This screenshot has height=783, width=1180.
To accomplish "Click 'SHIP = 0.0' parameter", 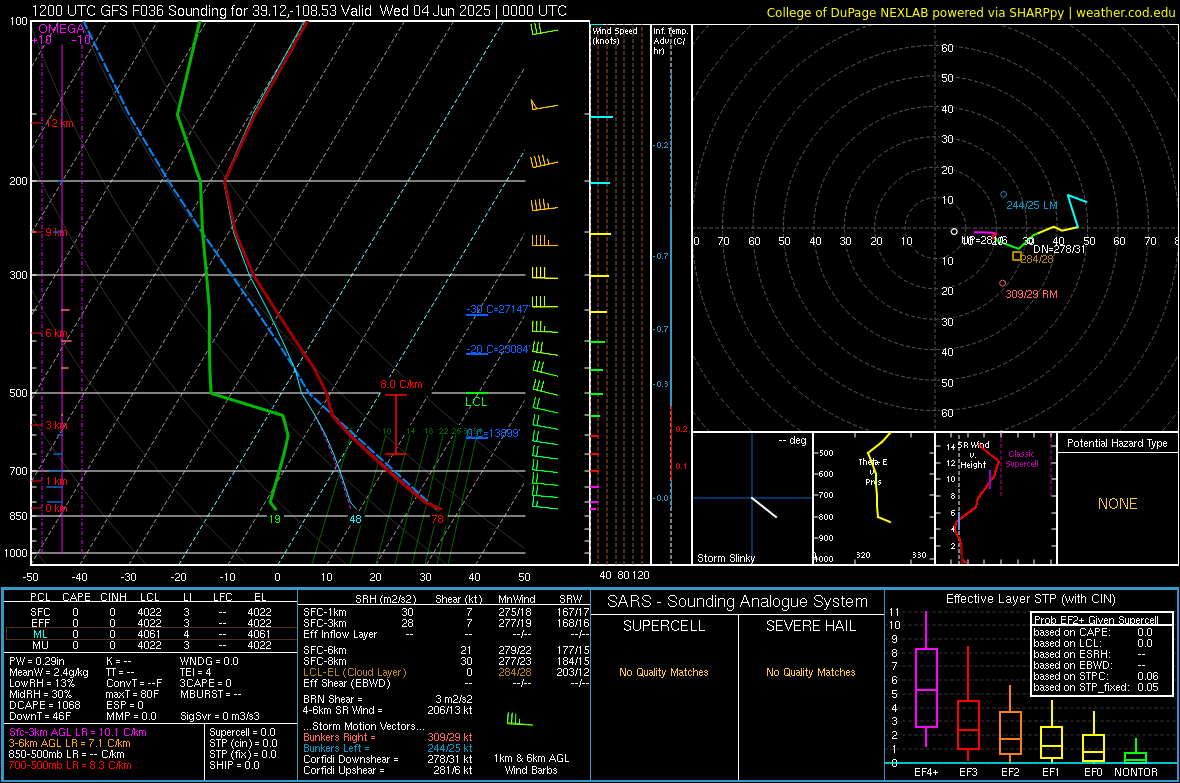I will click(234, 765).
